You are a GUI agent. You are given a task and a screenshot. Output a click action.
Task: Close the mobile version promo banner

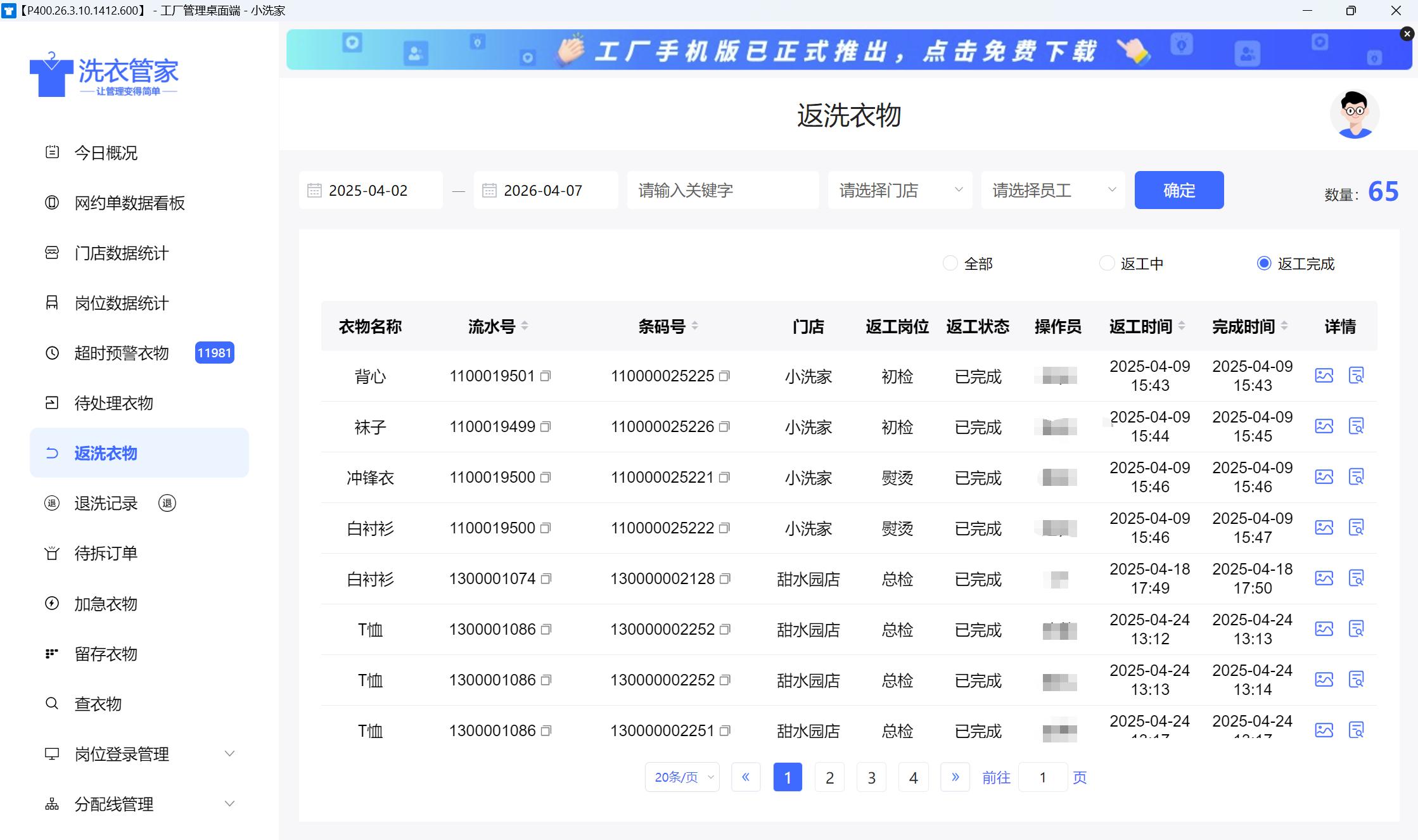(1407, 34)
